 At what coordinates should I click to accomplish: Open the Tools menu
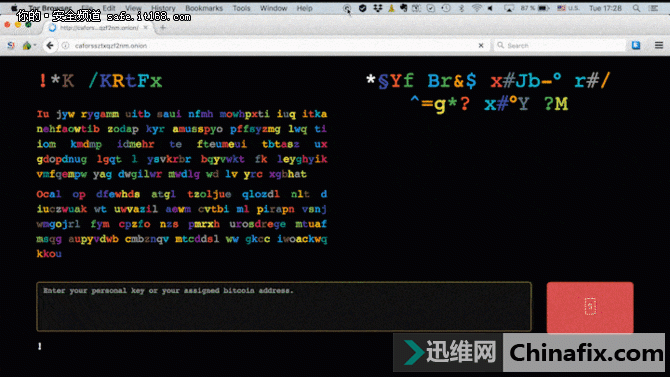pos(241,8)
